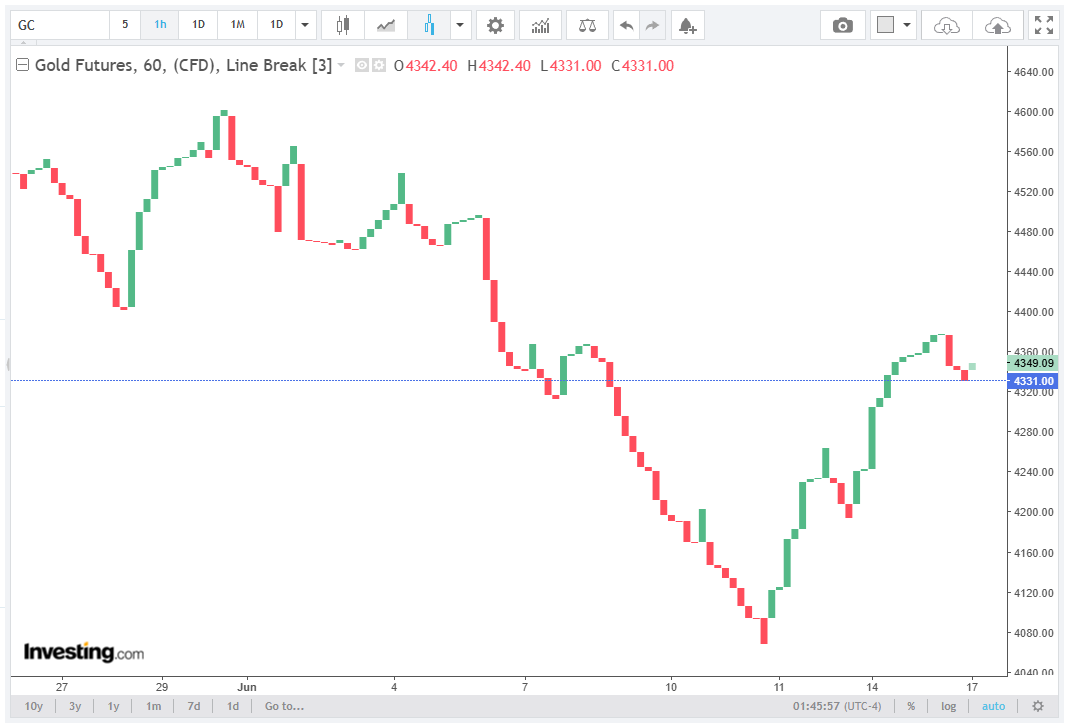Open the layout square dropdown arrow
Viewport: 1069px width, 727px height.
(x=907, y=25)
